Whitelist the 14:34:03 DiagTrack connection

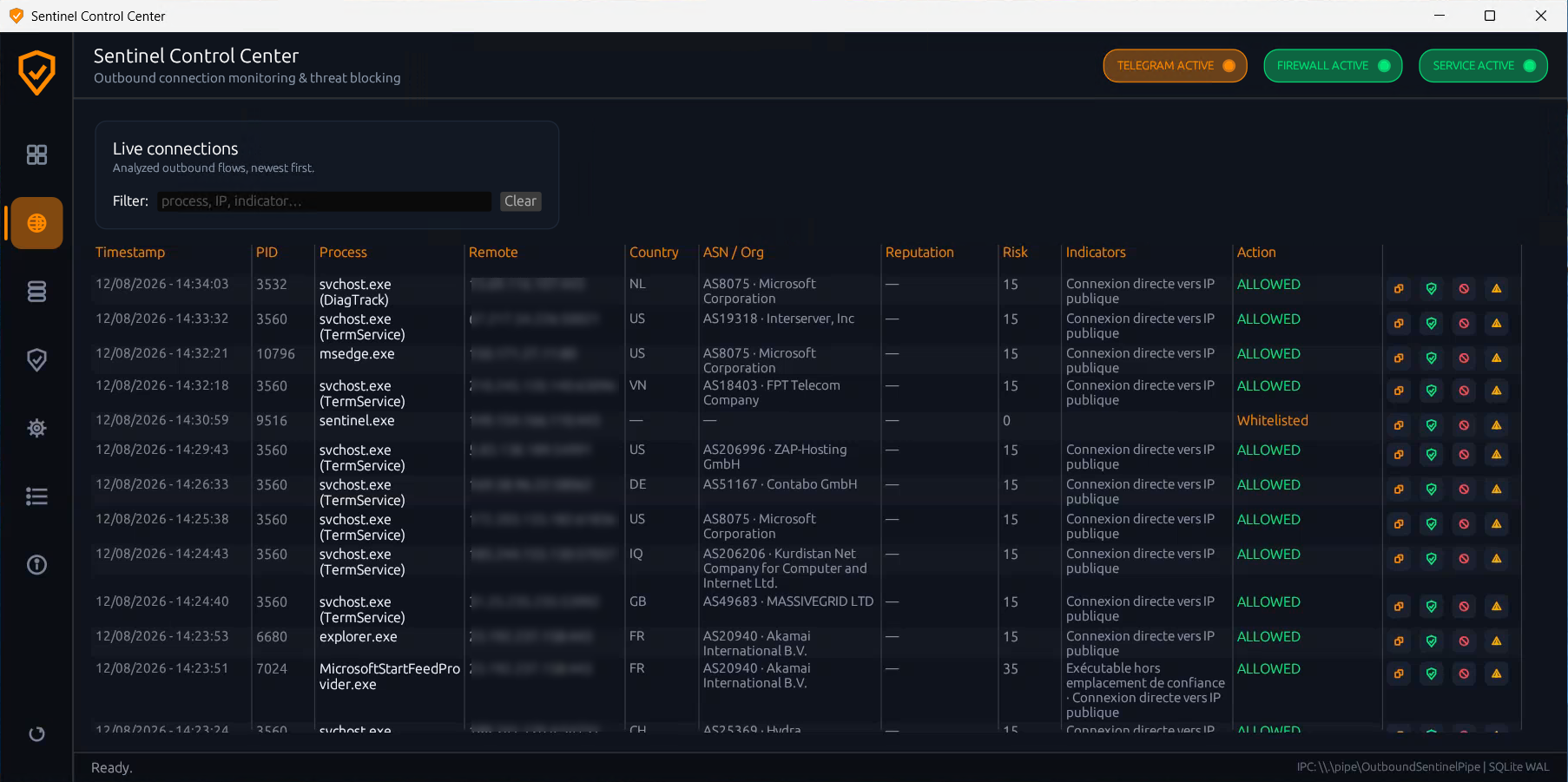pyautogui.click(x=1432, y=289)
